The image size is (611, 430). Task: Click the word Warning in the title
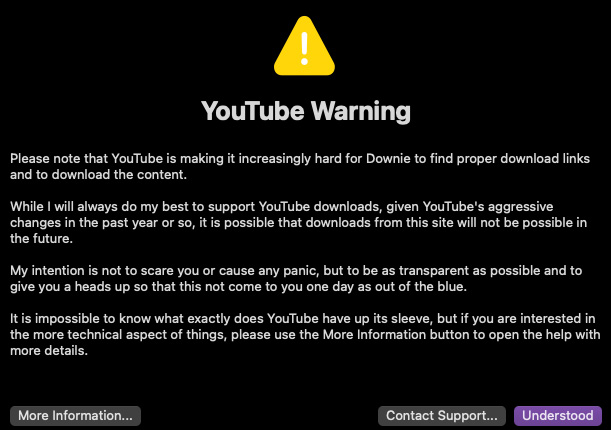(361, 111)
